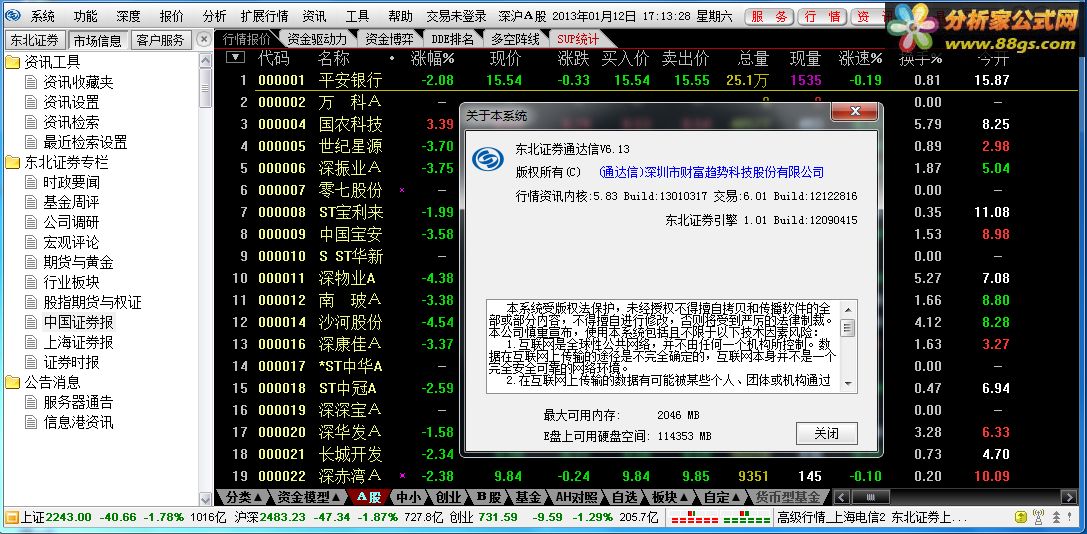Click the application logo icon in the menu bar
The image size is (1087, 534).
pos(13,17)
